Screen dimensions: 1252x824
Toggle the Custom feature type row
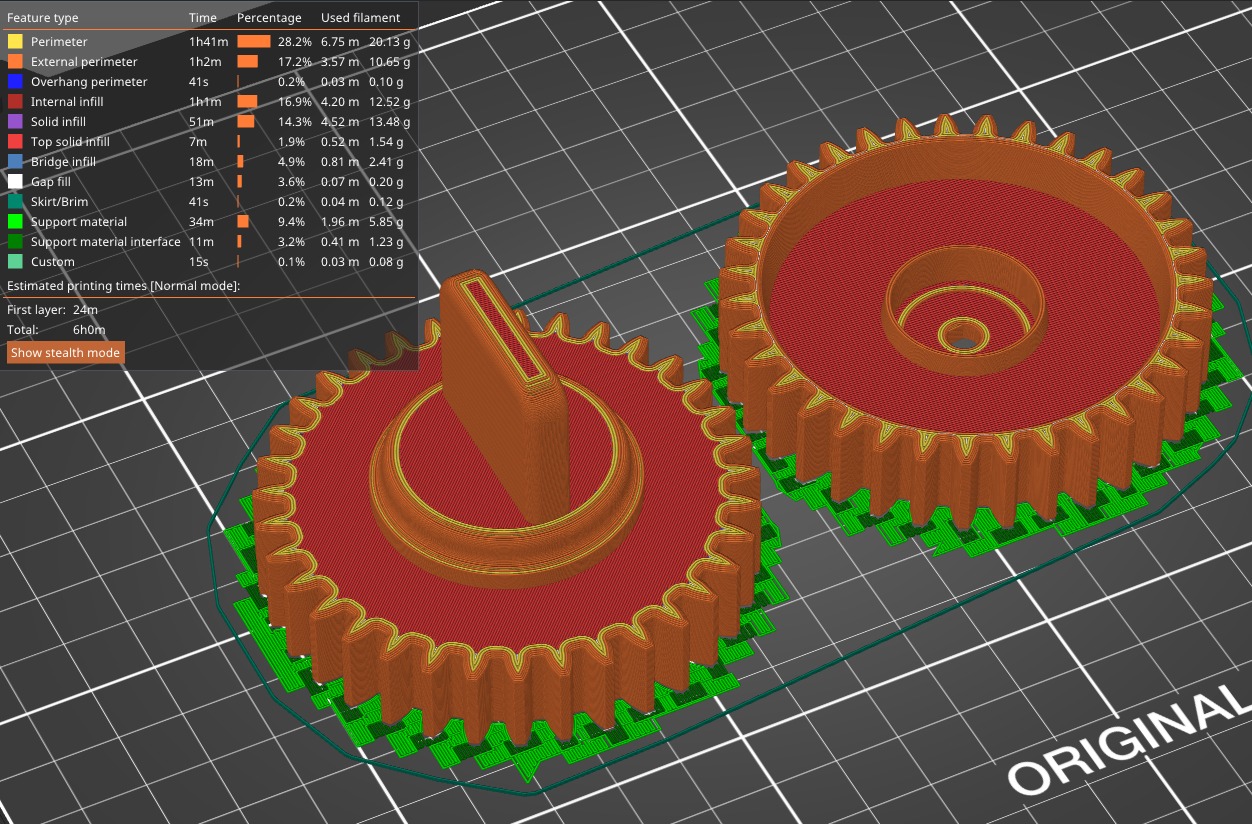[x=52, y=262]
